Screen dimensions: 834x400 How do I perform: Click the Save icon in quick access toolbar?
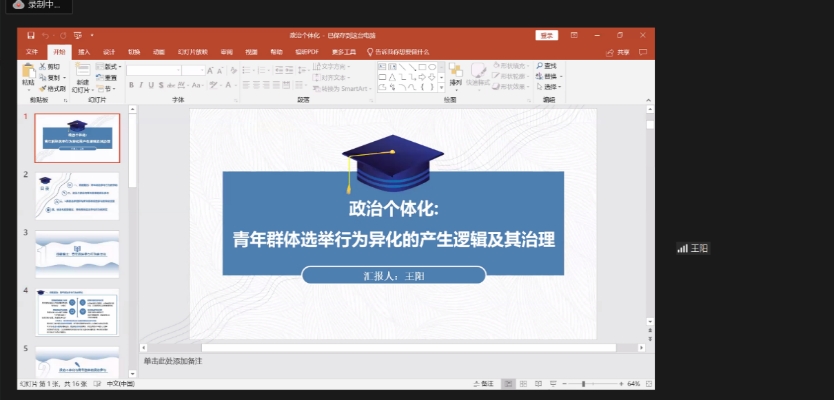[x=31, y=35]
